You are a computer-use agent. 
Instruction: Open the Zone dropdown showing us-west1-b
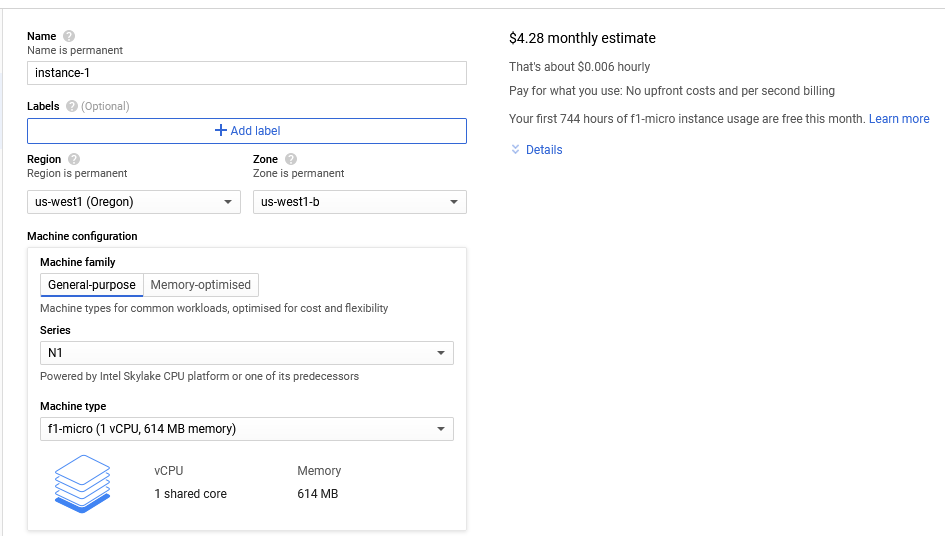coord(359,202)
